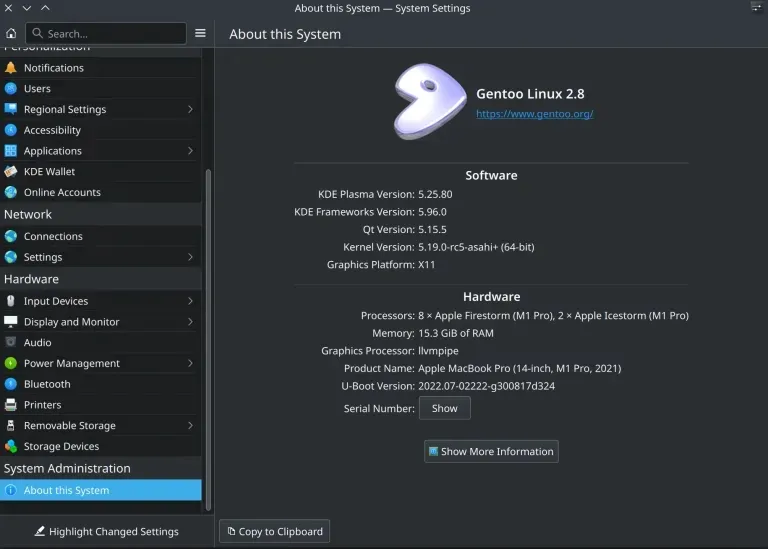Select the Storage Devices icon

(x=11, y=447)
